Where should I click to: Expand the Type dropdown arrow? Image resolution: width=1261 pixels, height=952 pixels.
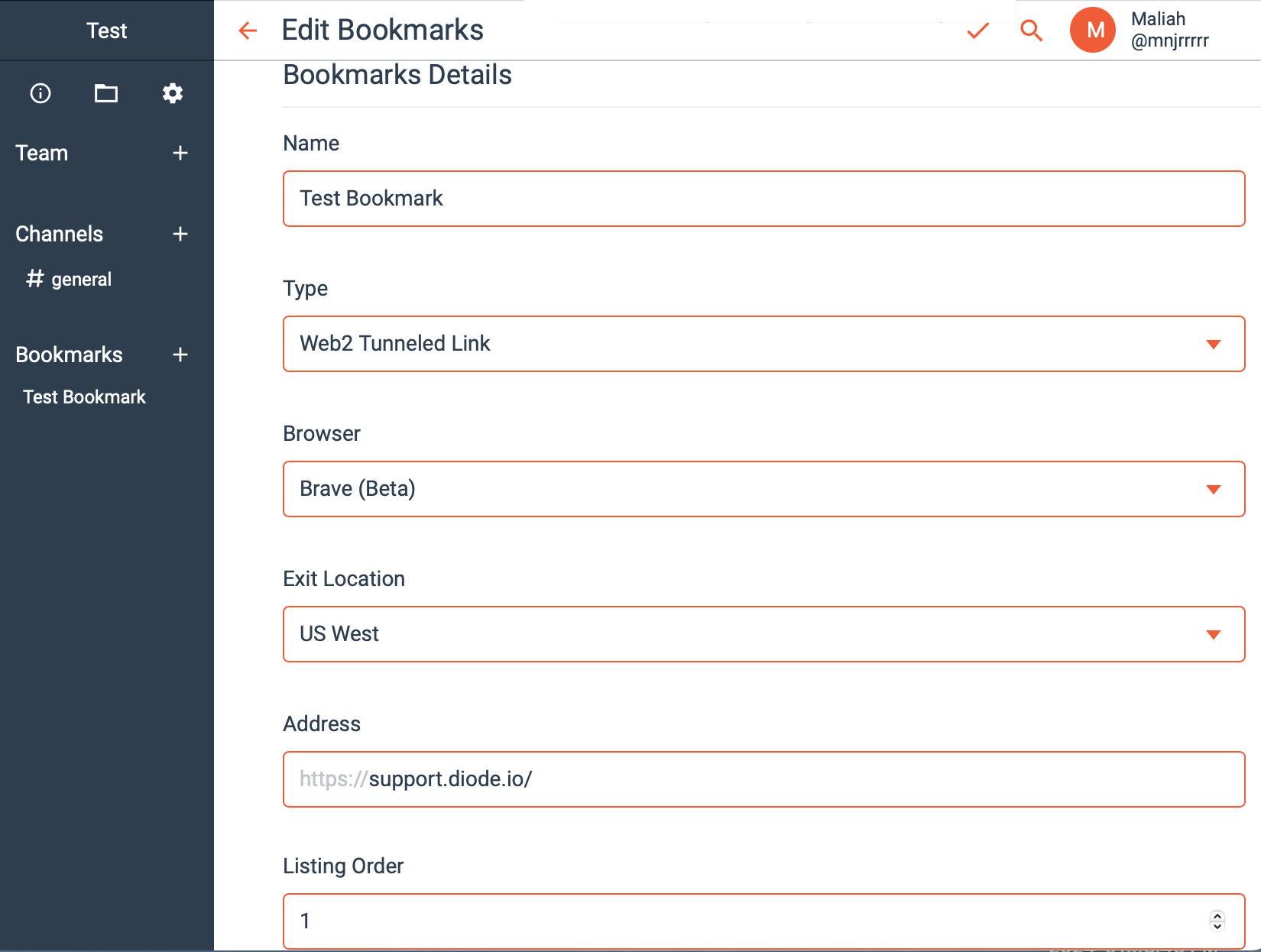click(x=1214, y=344)
